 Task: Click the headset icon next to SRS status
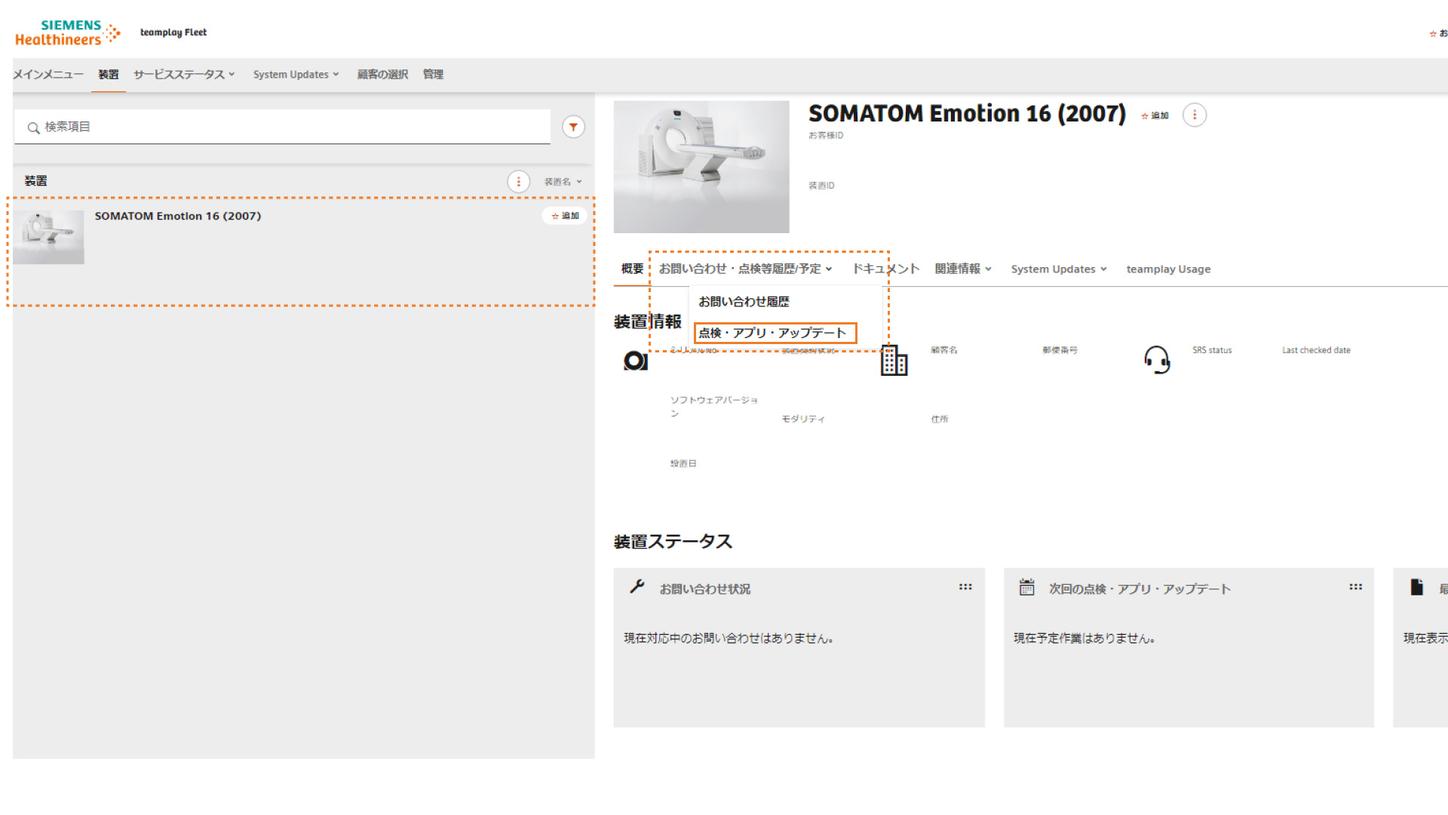pyautogui.click(x=1157, y=360)
